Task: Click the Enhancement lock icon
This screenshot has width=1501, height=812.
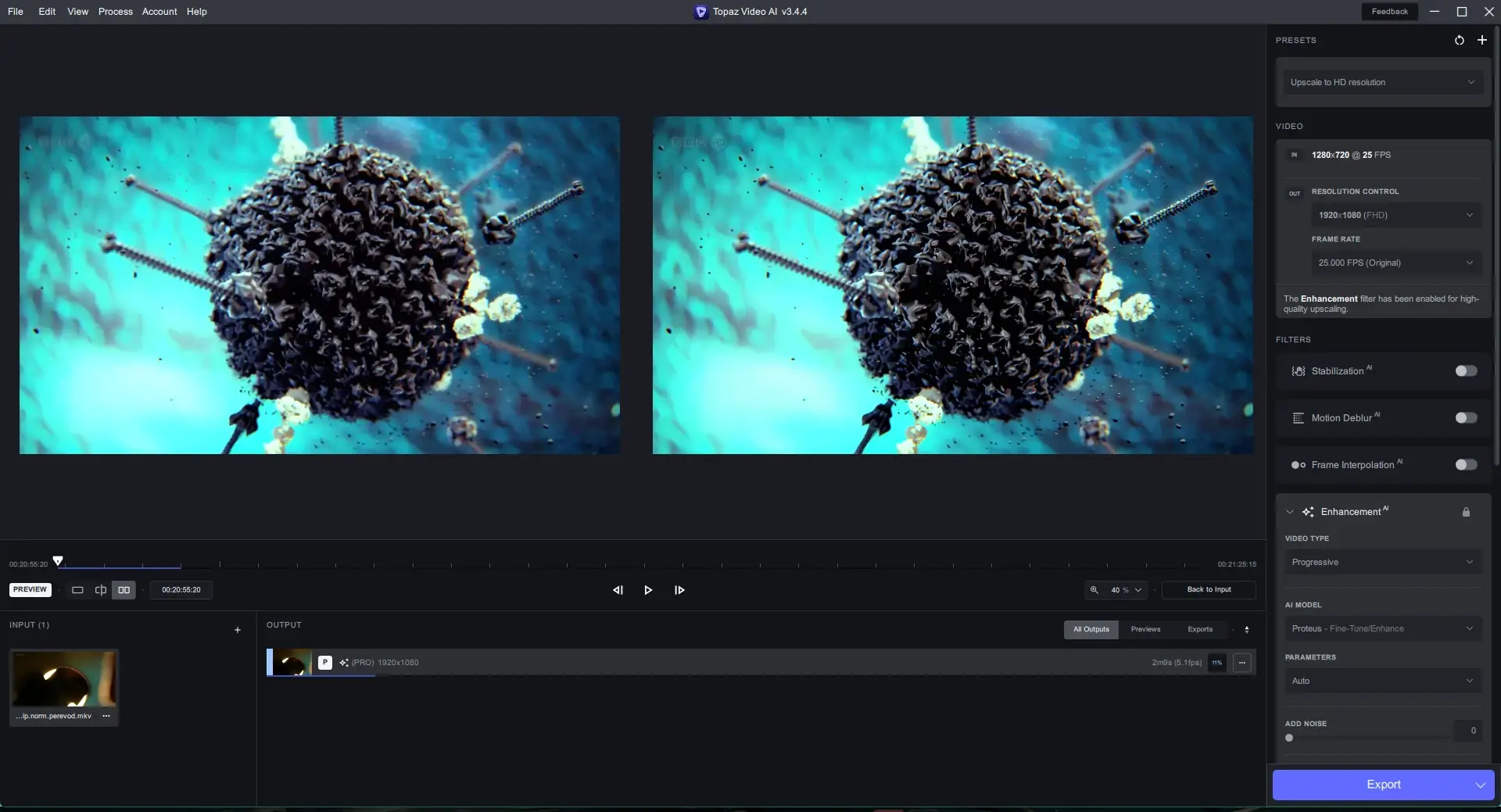Action: click(x=1466, y=513)
